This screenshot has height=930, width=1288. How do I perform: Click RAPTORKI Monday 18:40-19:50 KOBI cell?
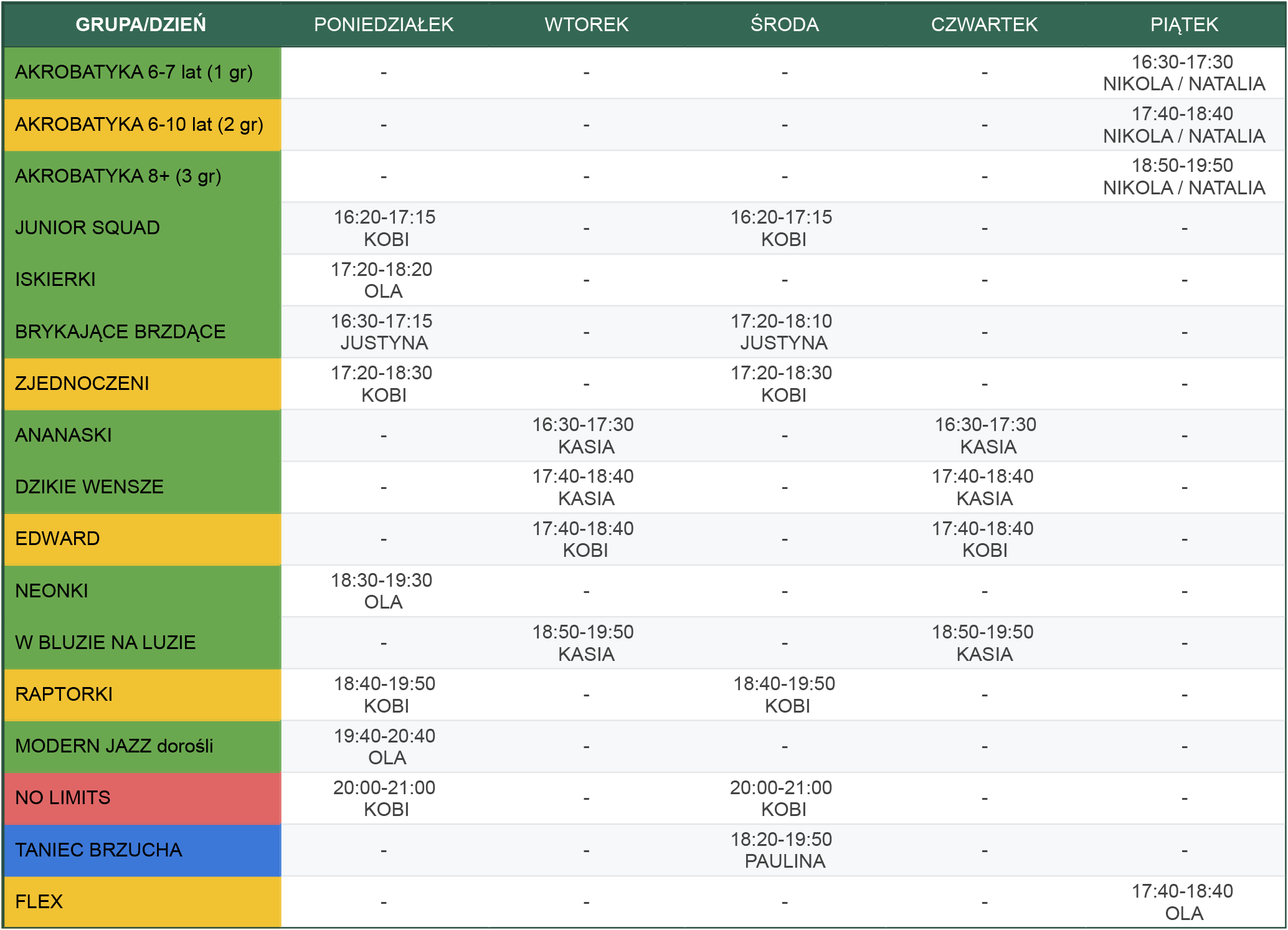384,694
